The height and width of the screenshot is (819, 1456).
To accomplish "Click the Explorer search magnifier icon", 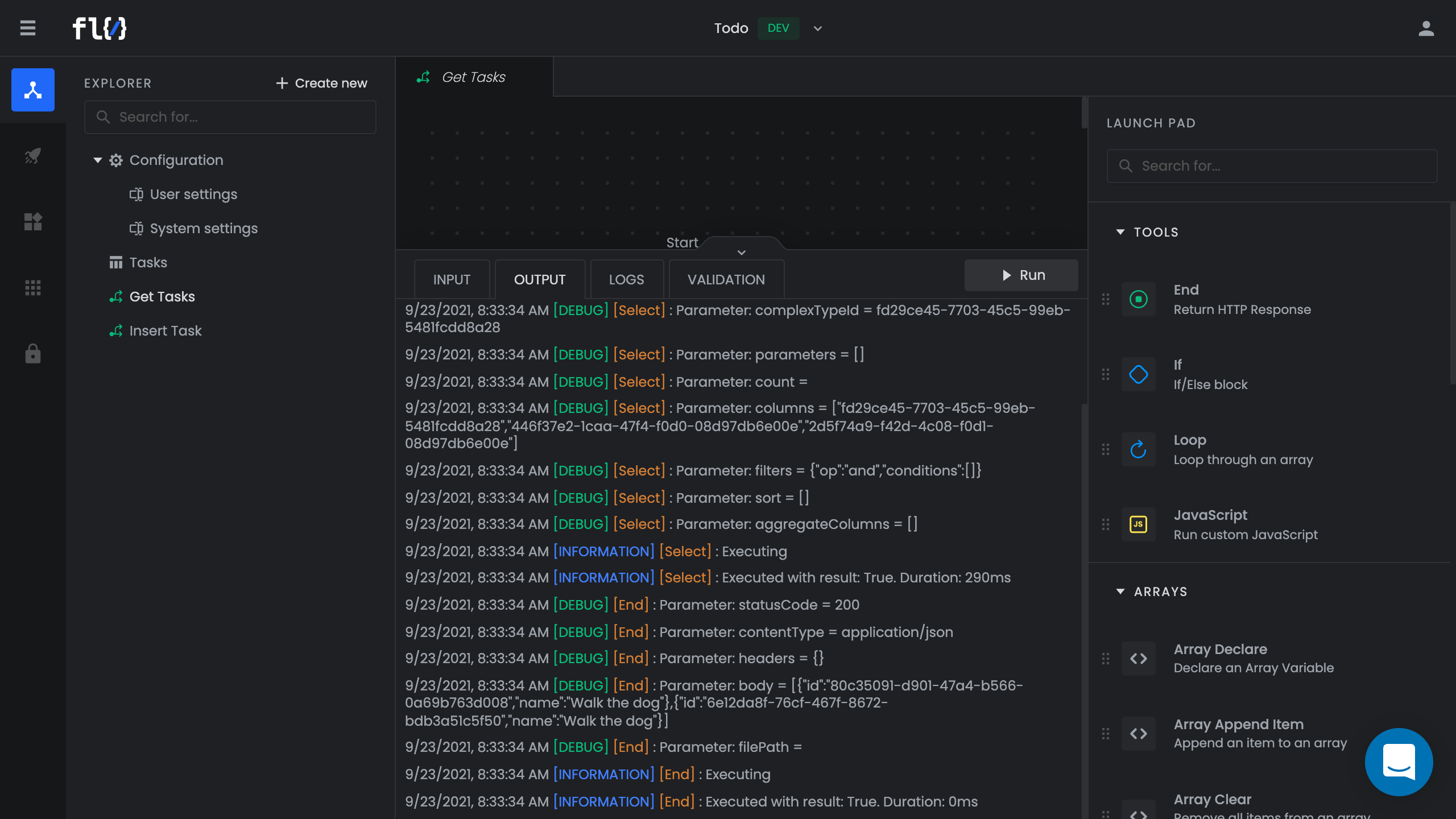I will 103,117.
